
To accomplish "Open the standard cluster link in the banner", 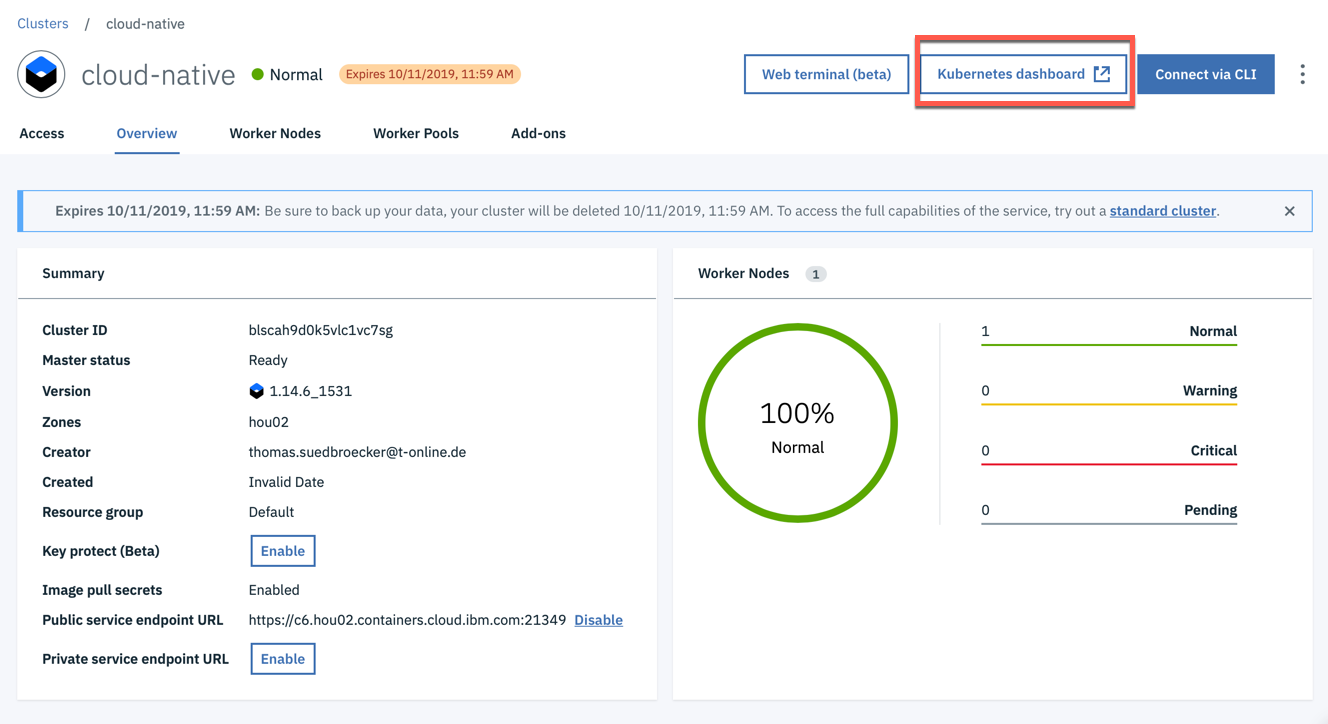I will coord(1162,211).
